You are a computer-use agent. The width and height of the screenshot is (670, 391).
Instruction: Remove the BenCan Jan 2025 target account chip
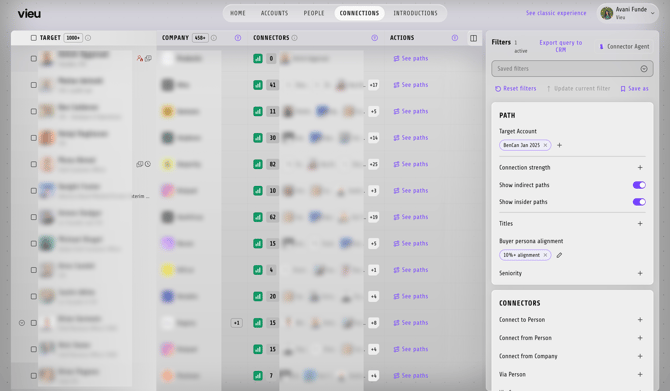545,145
